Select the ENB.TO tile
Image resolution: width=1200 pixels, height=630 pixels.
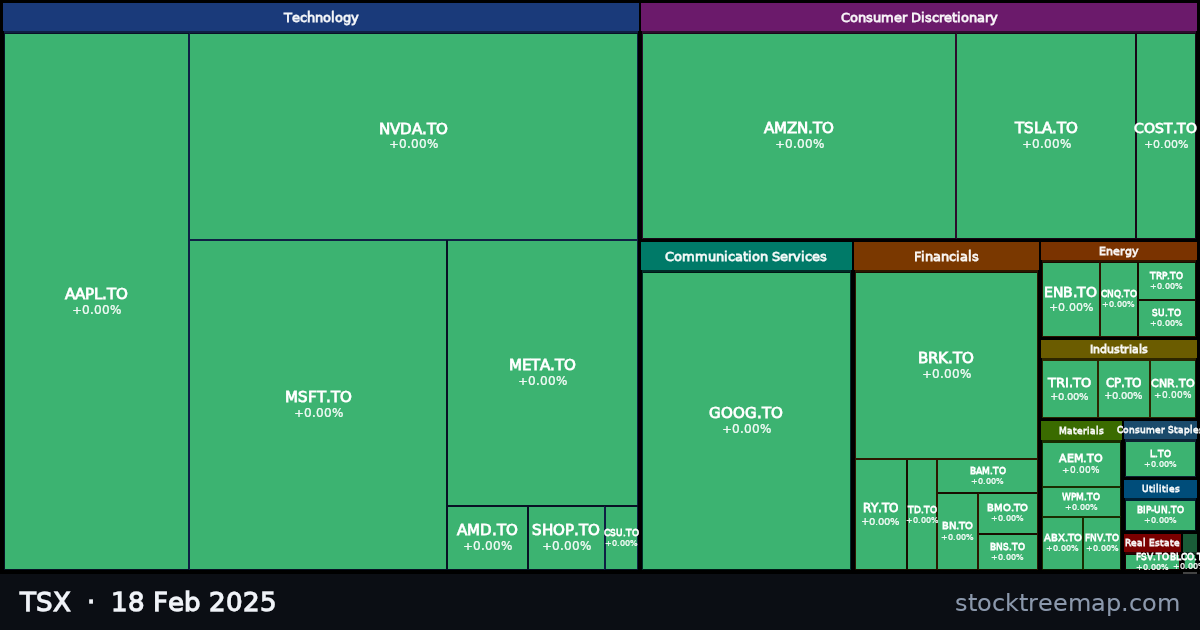pos(1071,300)
